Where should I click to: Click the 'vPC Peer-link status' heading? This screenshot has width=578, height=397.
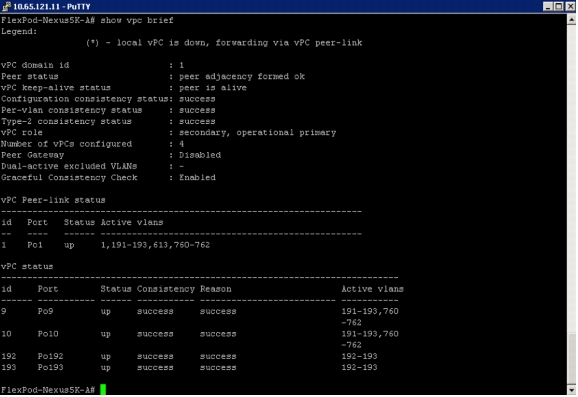coord(53,200)
